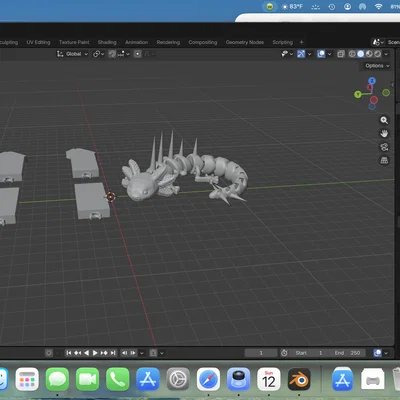
Task: Play the animation forward
Action: click(x=95, y=353)
